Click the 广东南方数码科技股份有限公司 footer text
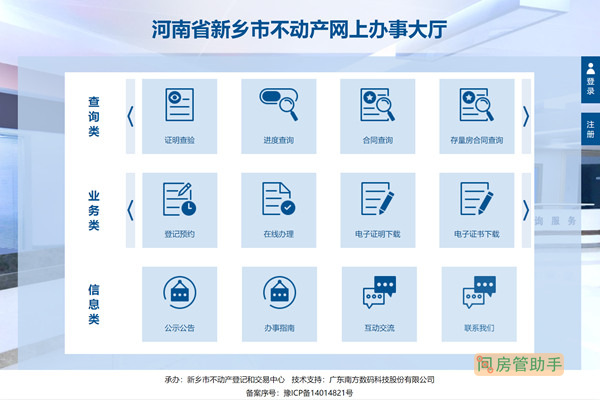 tap(382, 379)
